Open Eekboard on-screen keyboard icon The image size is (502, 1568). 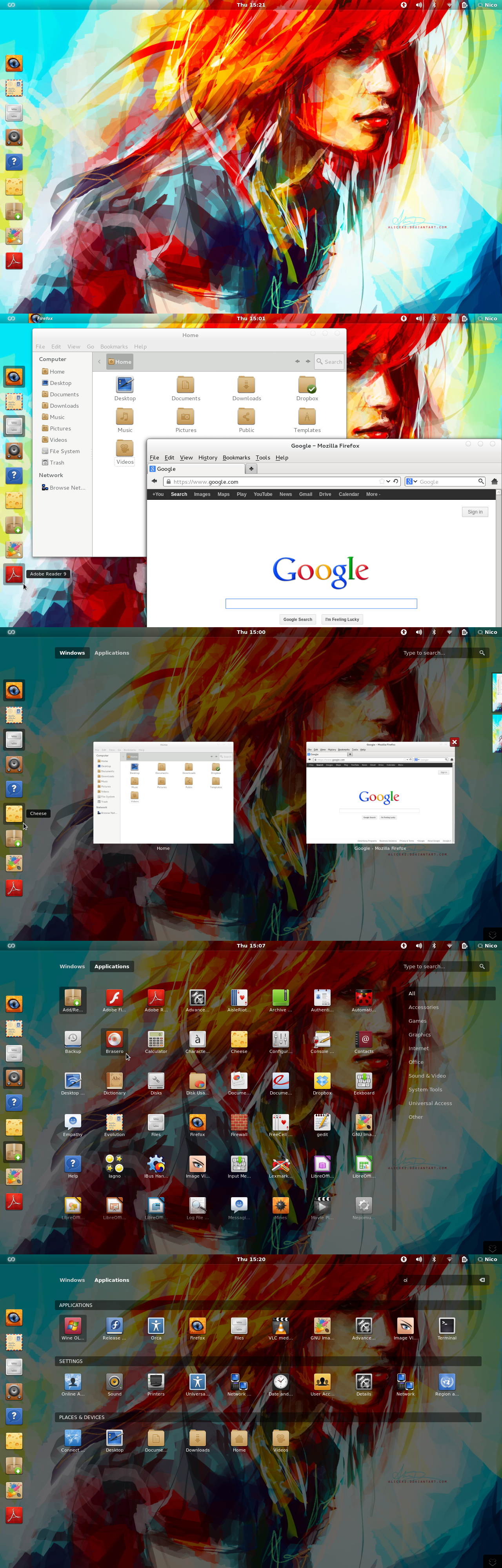pos(364,1083)
